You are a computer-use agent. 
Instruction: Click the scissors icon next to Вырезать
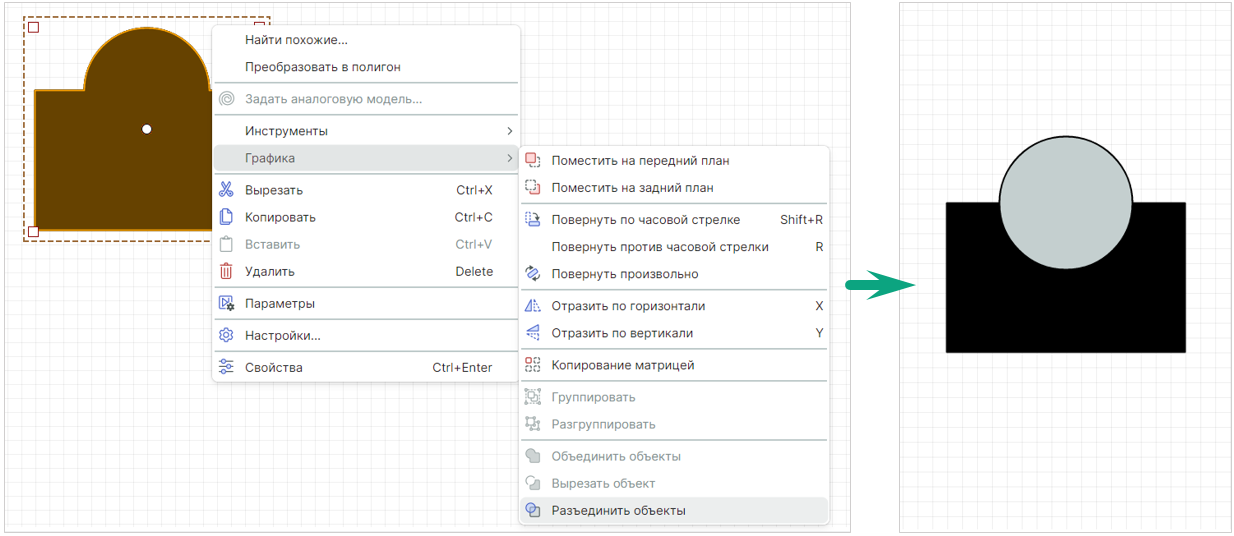tap(226, 190)
